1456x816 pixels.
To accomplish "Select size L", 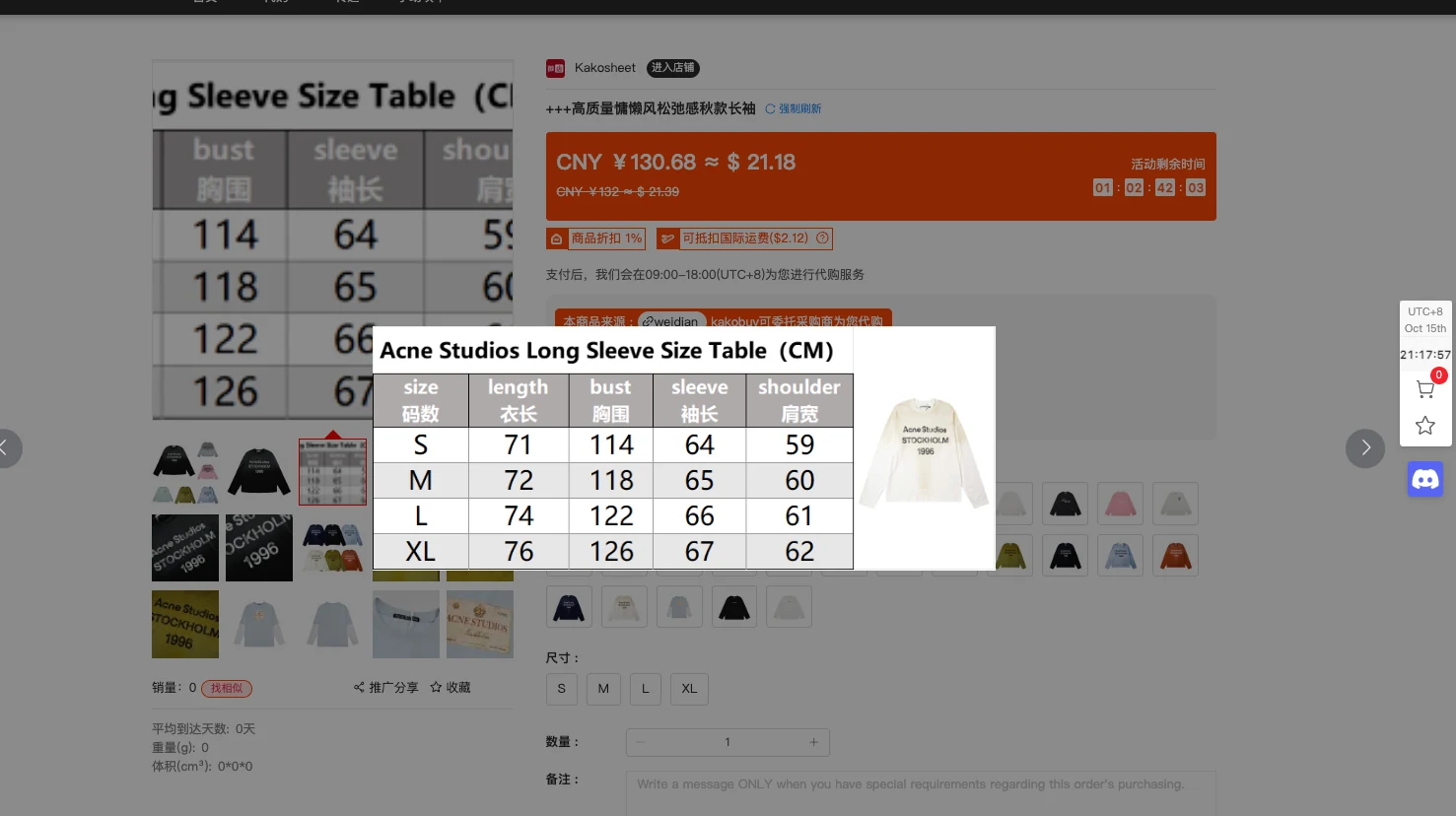I will pyautogui.click(x=646, y=689).
